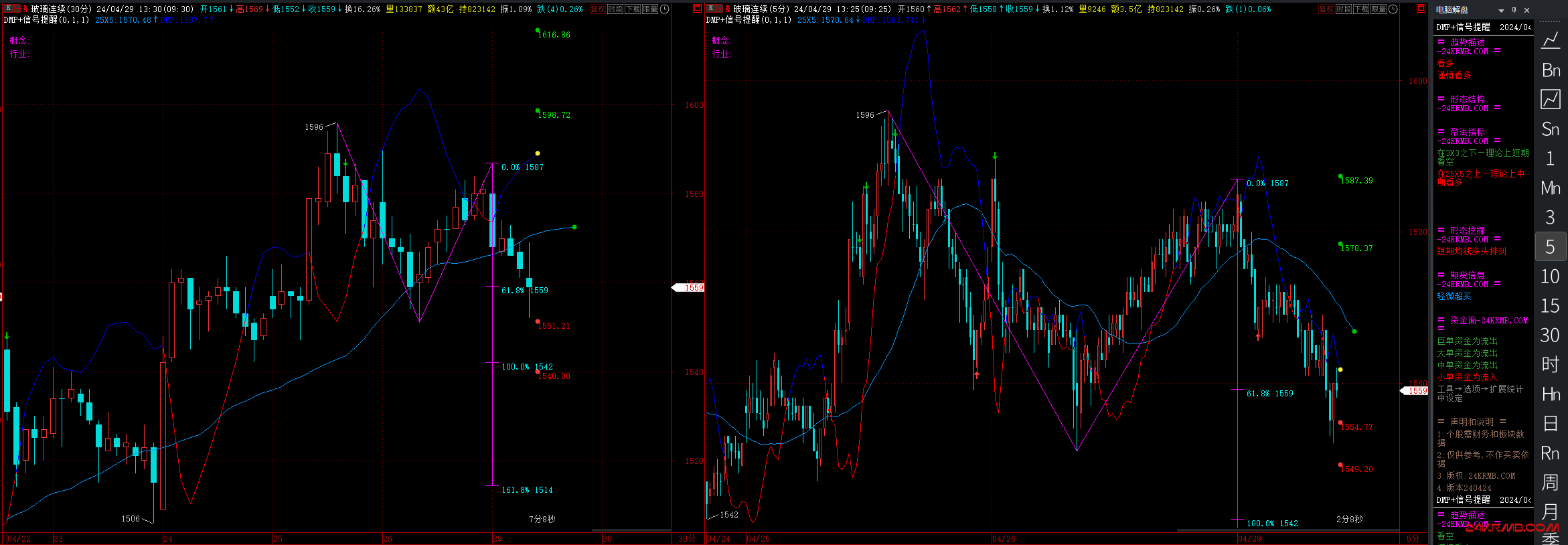Click the clock icon on left chart
1568x545 pixels.
tap(665, 9)
